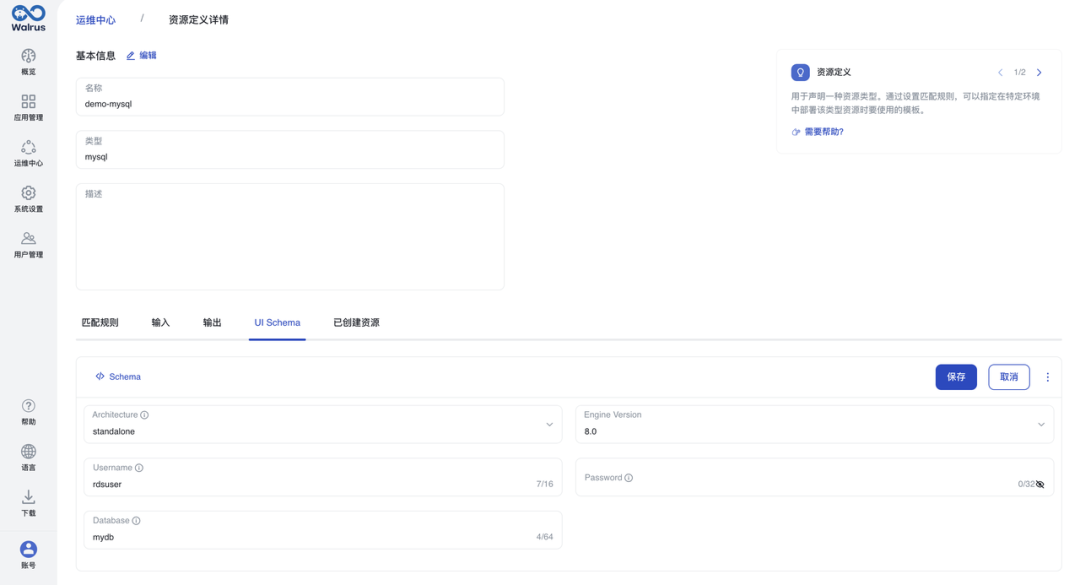Click the Database info icon
The image size is (1080, 585).
click(x=136, y=521)
